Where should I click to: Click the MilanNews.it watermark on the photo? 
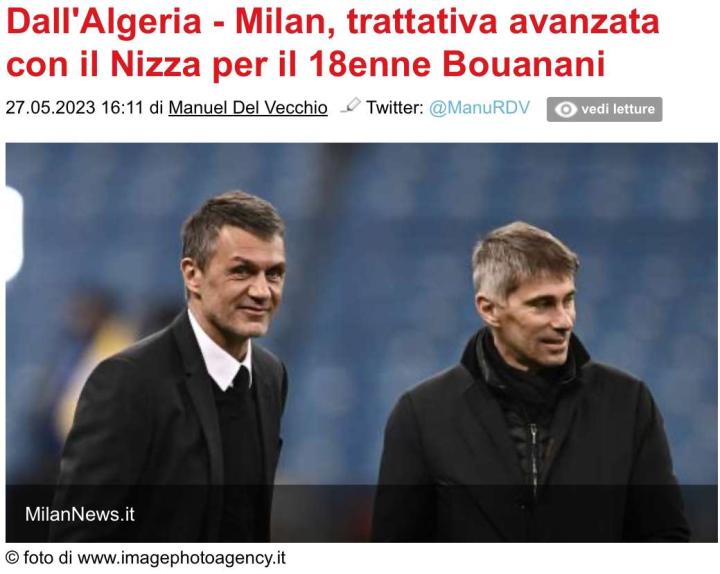click(x=80, y=514)
